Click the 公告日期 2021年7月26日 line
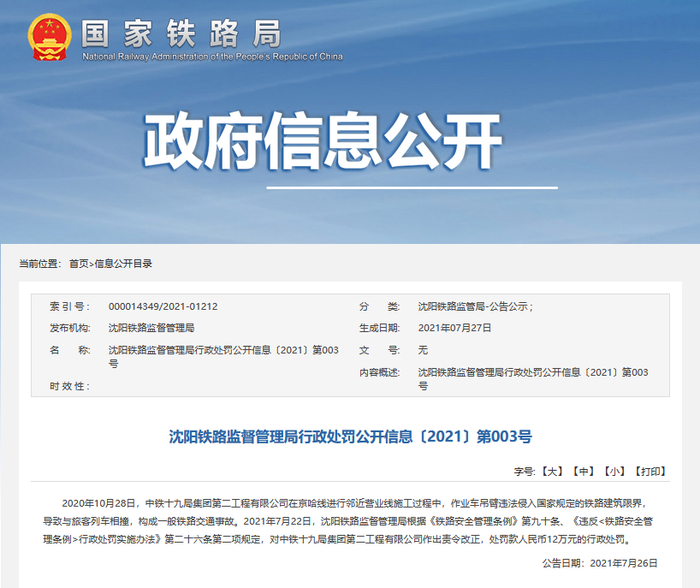 600,563
